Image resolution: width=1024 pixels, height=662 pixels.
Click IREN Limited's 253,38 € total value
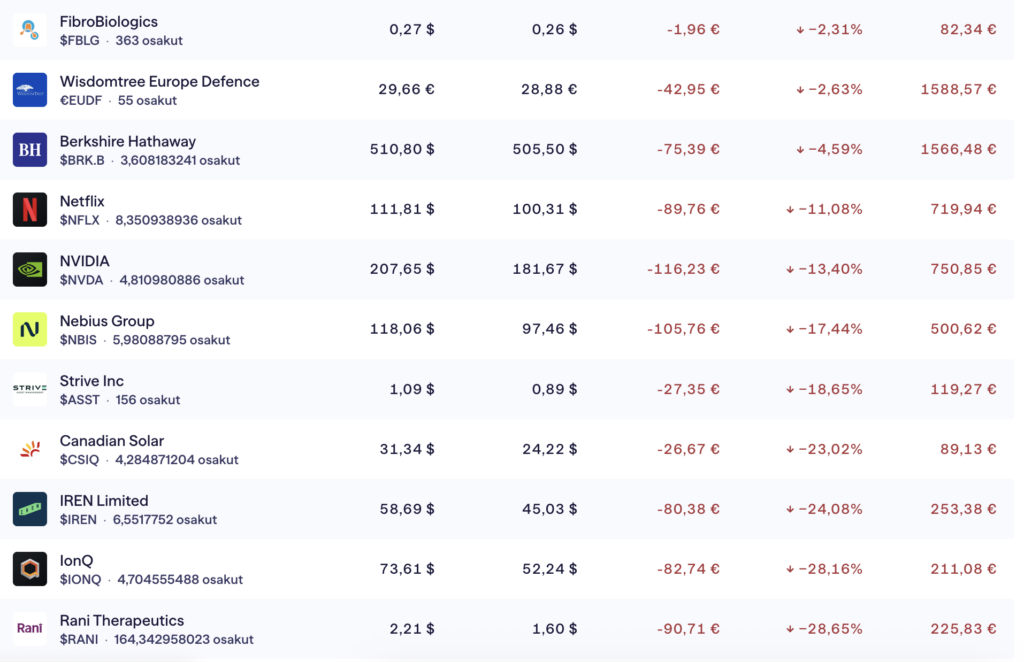963,509
